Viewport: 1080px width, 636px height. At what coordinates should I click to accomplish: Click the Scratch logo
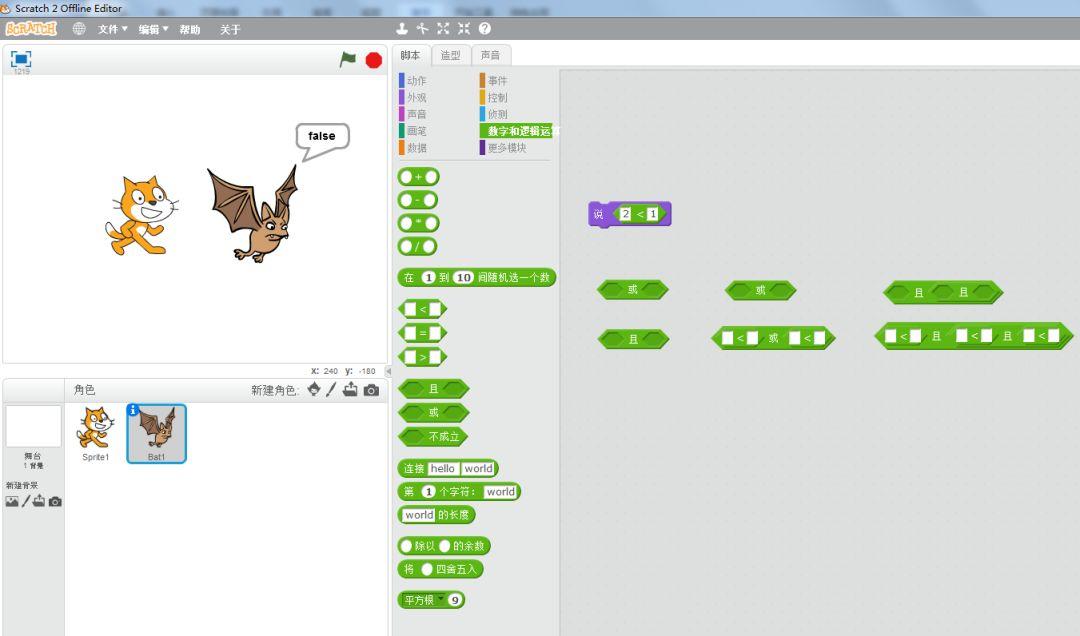[x=32, y=29]
